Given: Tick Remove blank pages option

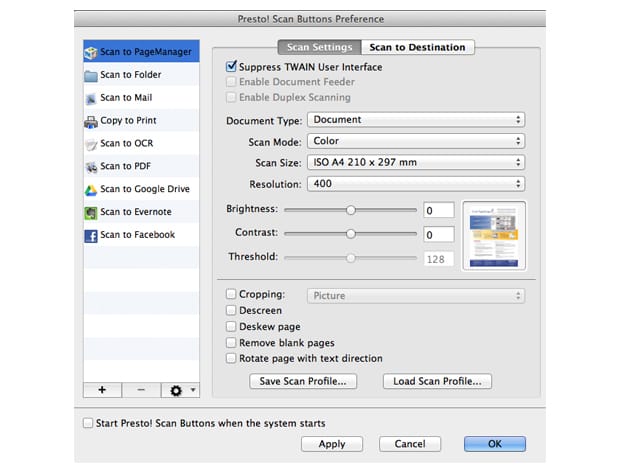Looking at the screenshot, I should pyautogui.click(x=232, y=343).
